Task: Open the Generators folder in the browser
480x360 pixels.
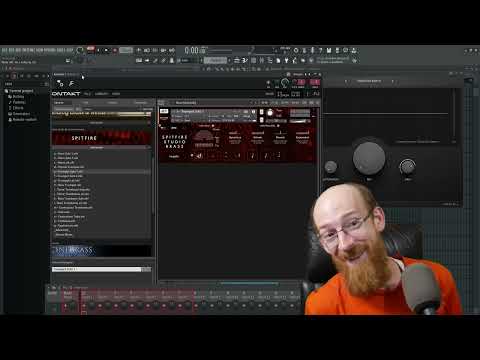Action: (x=19, y=114)
